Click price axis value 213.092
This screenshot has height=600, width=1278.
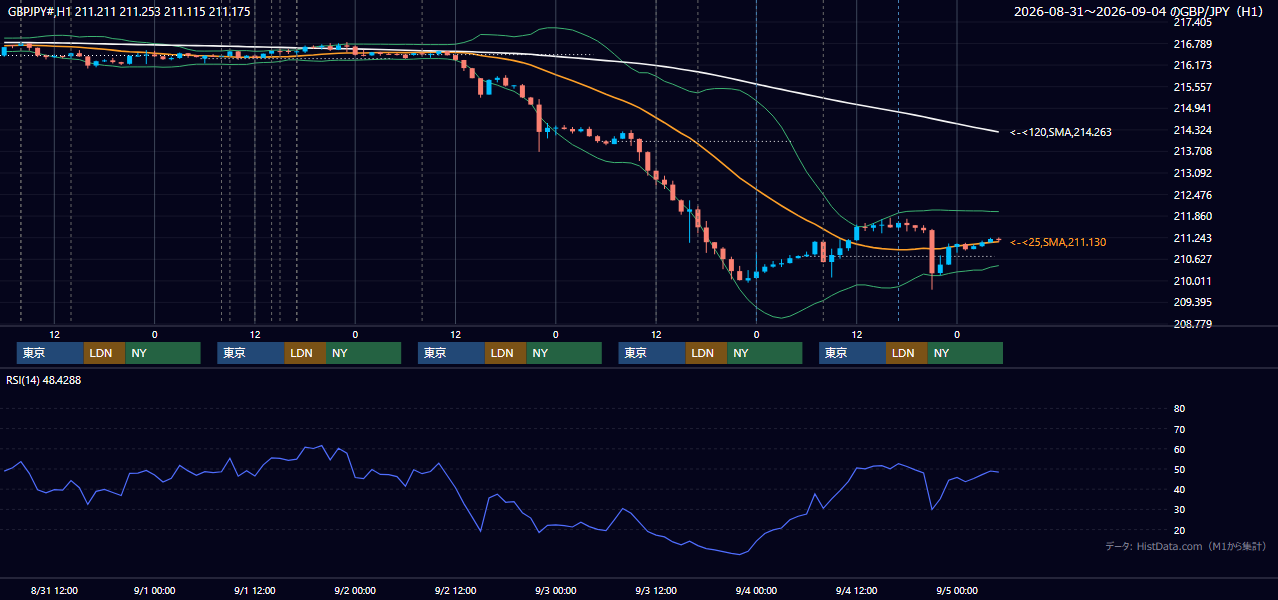pyautogui.click(x=1192, y=173)
